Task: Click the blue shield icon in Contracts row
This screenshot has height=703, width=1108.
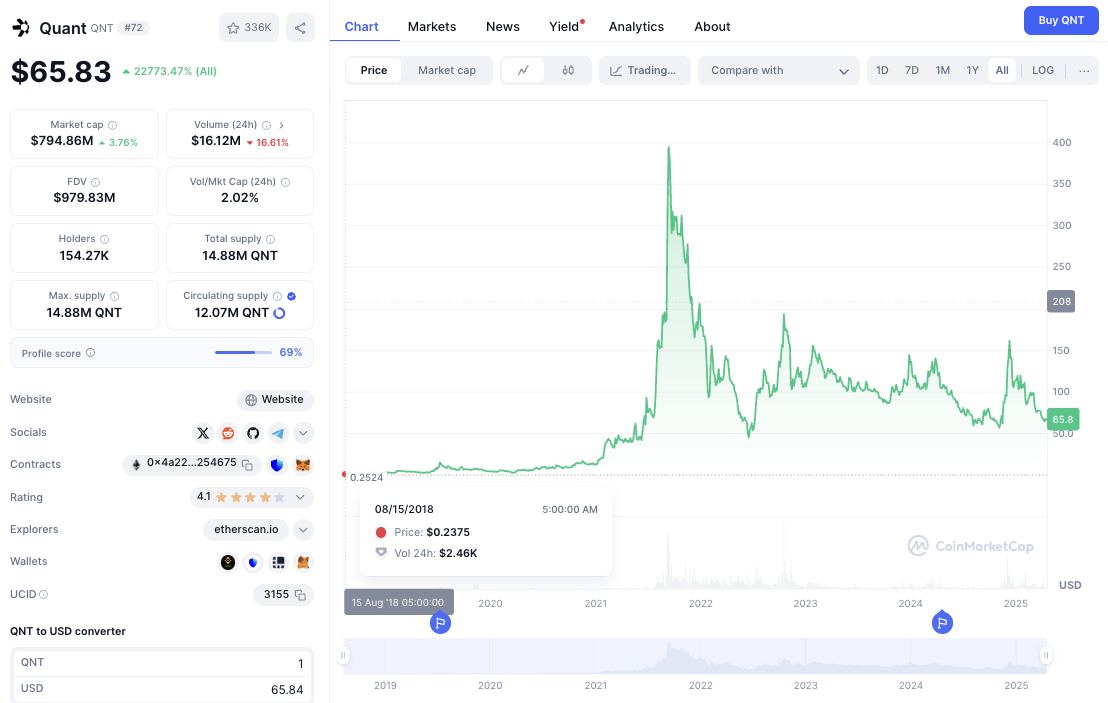Action: 277,465
